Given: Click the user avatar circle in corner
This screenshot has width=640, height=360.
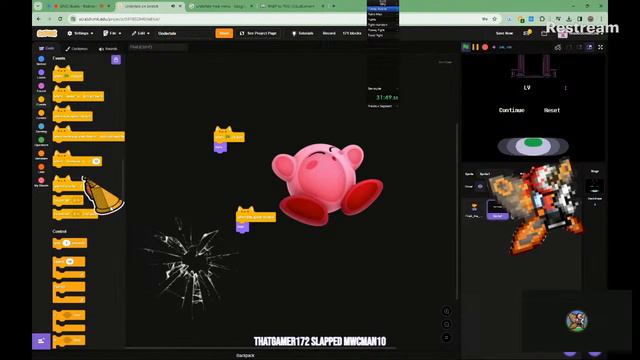Looking at the screenshot, I should [577, 320].
